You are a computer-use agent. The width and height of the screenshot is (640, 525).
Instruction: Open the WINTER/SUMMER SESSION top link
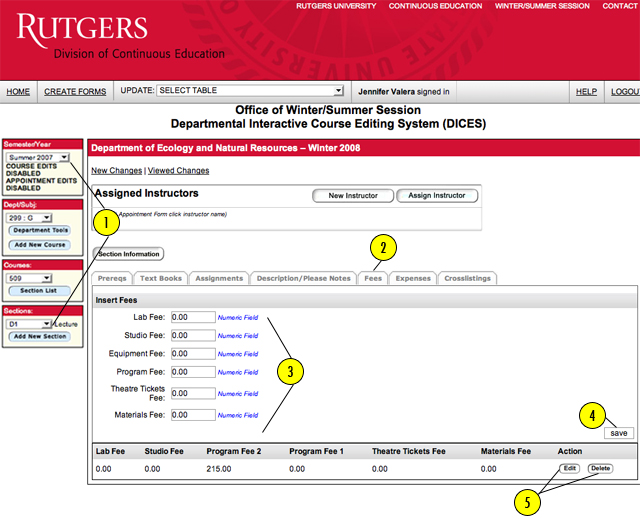tap(542, 6)
